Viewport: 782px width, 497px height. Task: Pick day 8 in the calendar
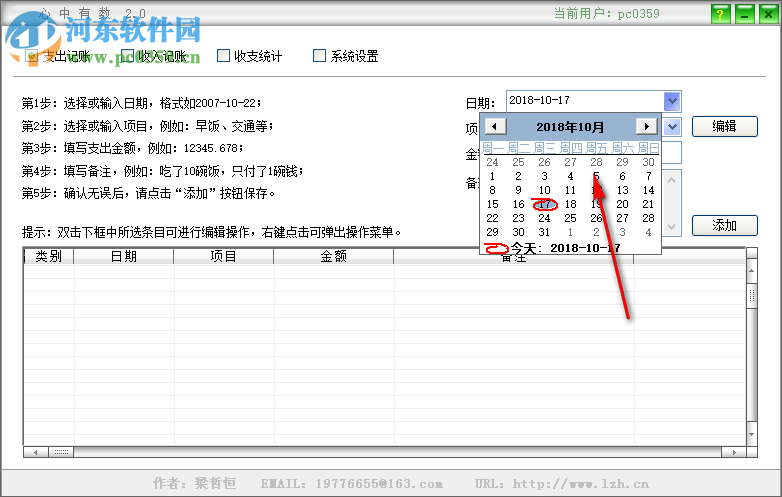[x=492, y=190]
